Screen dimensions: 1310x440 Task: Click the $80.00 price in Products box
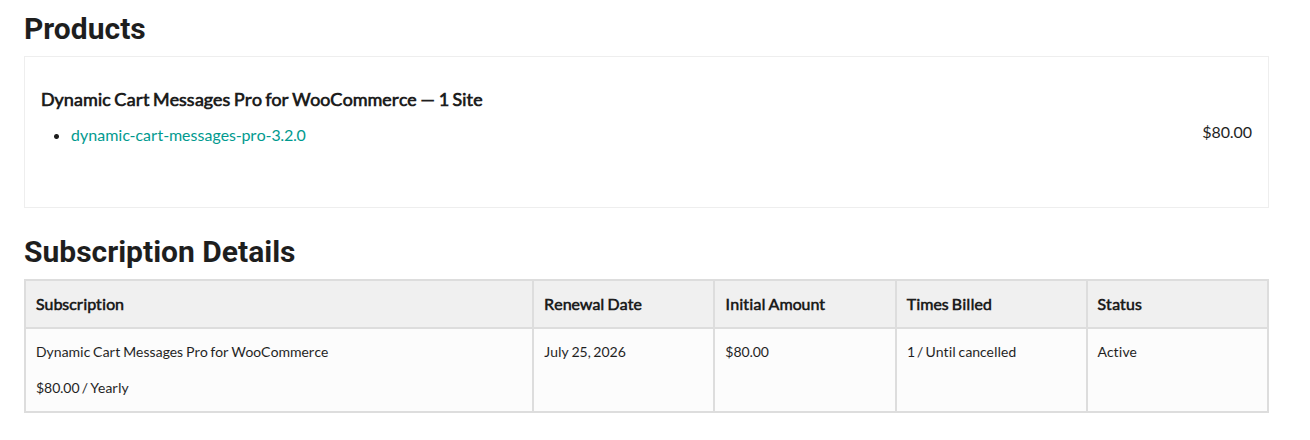pyautogui.click(x=1226, y=132)
